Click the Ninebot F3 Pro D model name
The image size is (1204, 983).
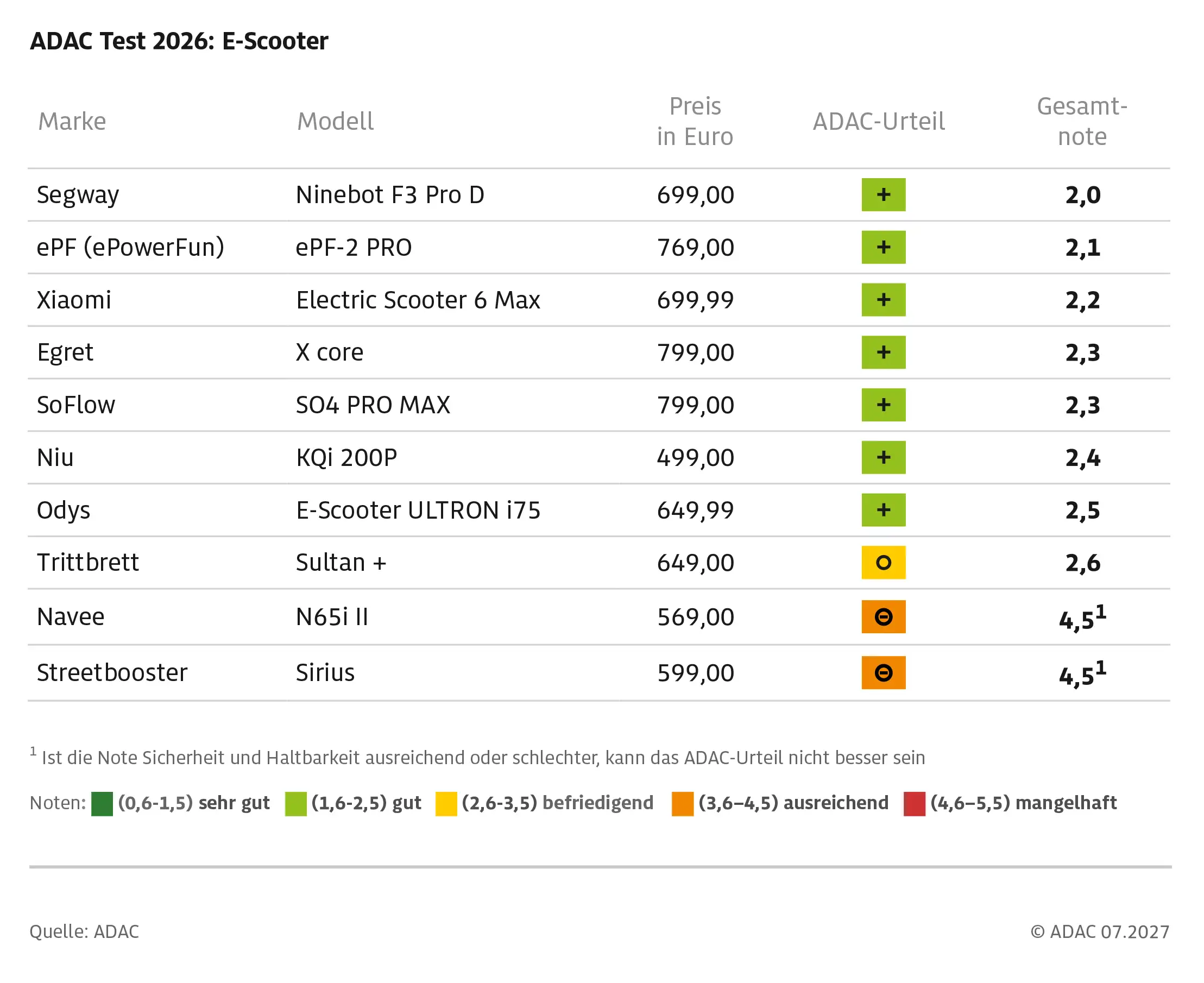pos(390,195)
